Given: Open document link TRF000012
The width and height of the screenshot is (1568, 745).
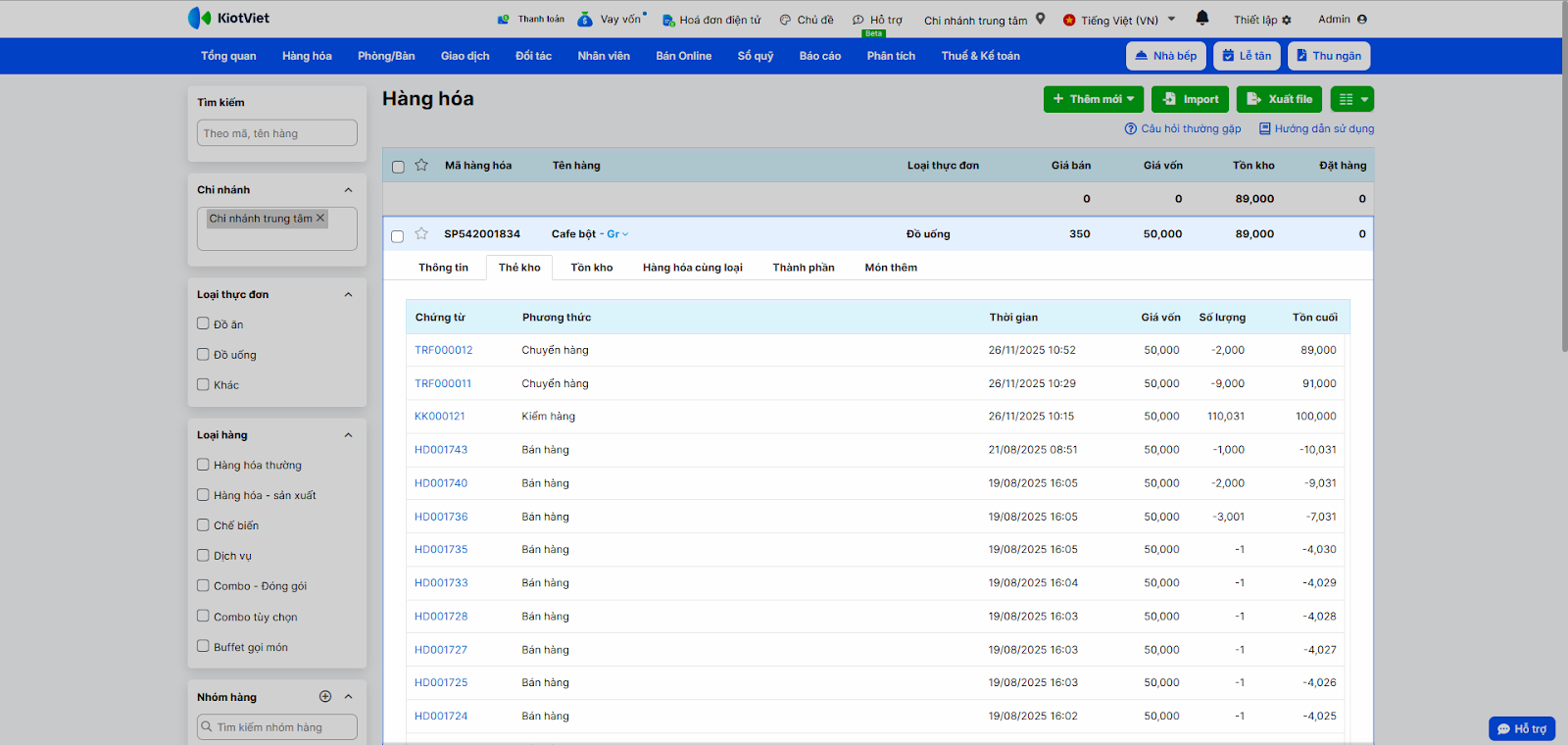Looking at the screenshot, I should pos(443,350).
